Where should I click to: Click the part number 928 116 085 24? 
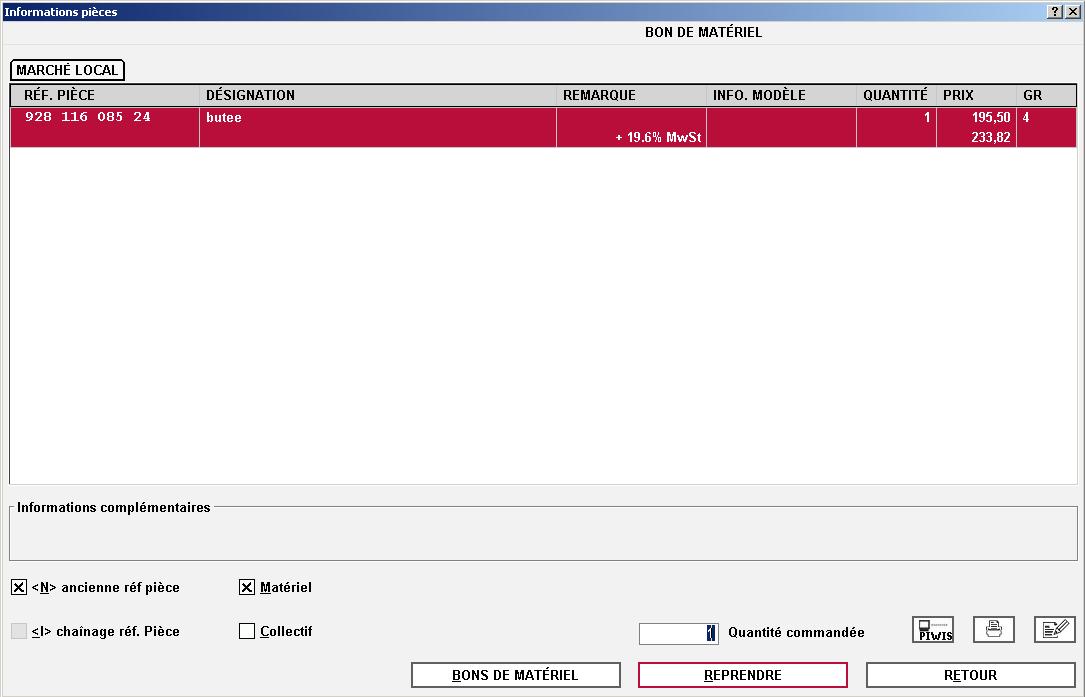(88, 117)
